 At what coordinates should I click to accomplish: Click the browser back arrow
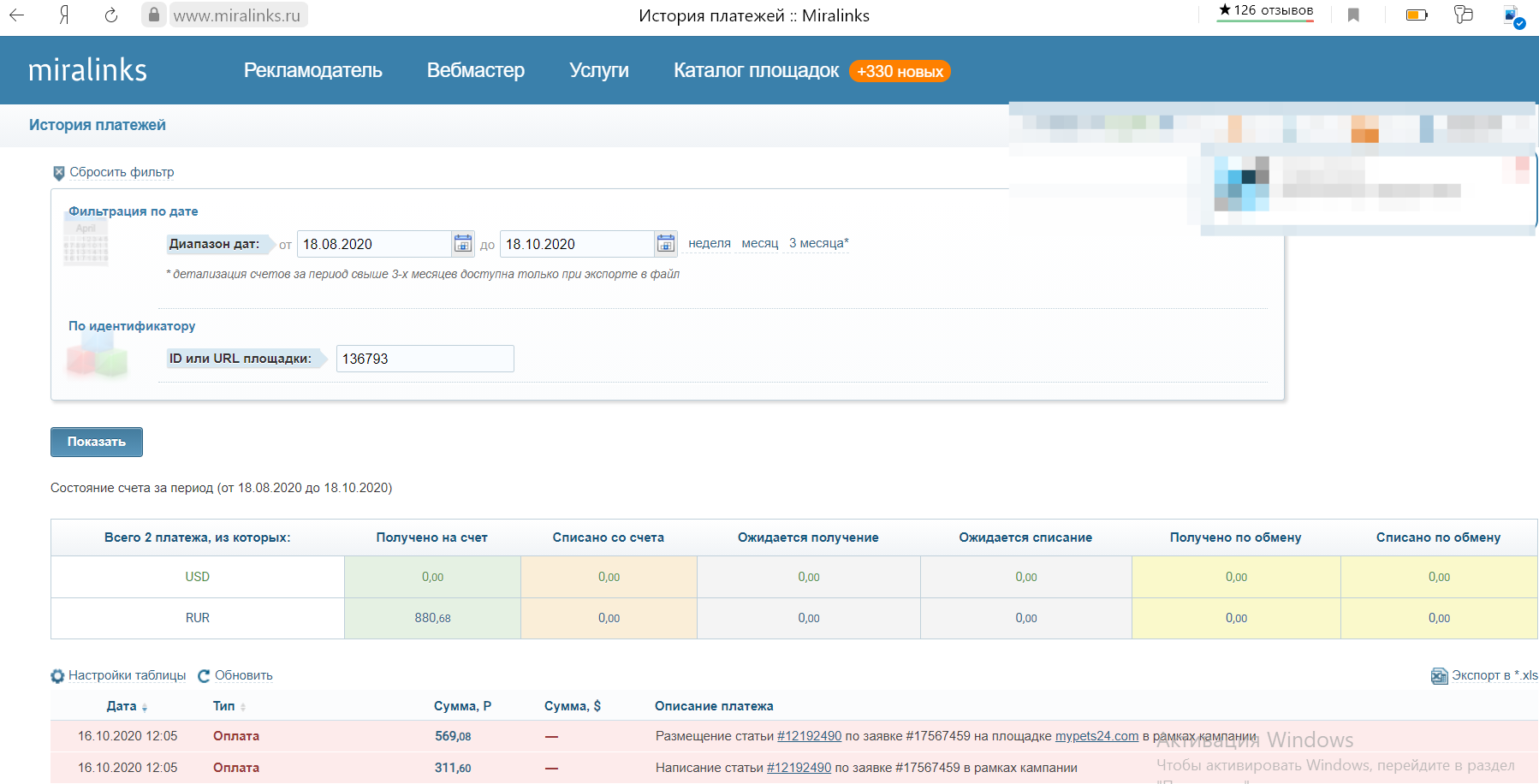click(x=17, y=15)
